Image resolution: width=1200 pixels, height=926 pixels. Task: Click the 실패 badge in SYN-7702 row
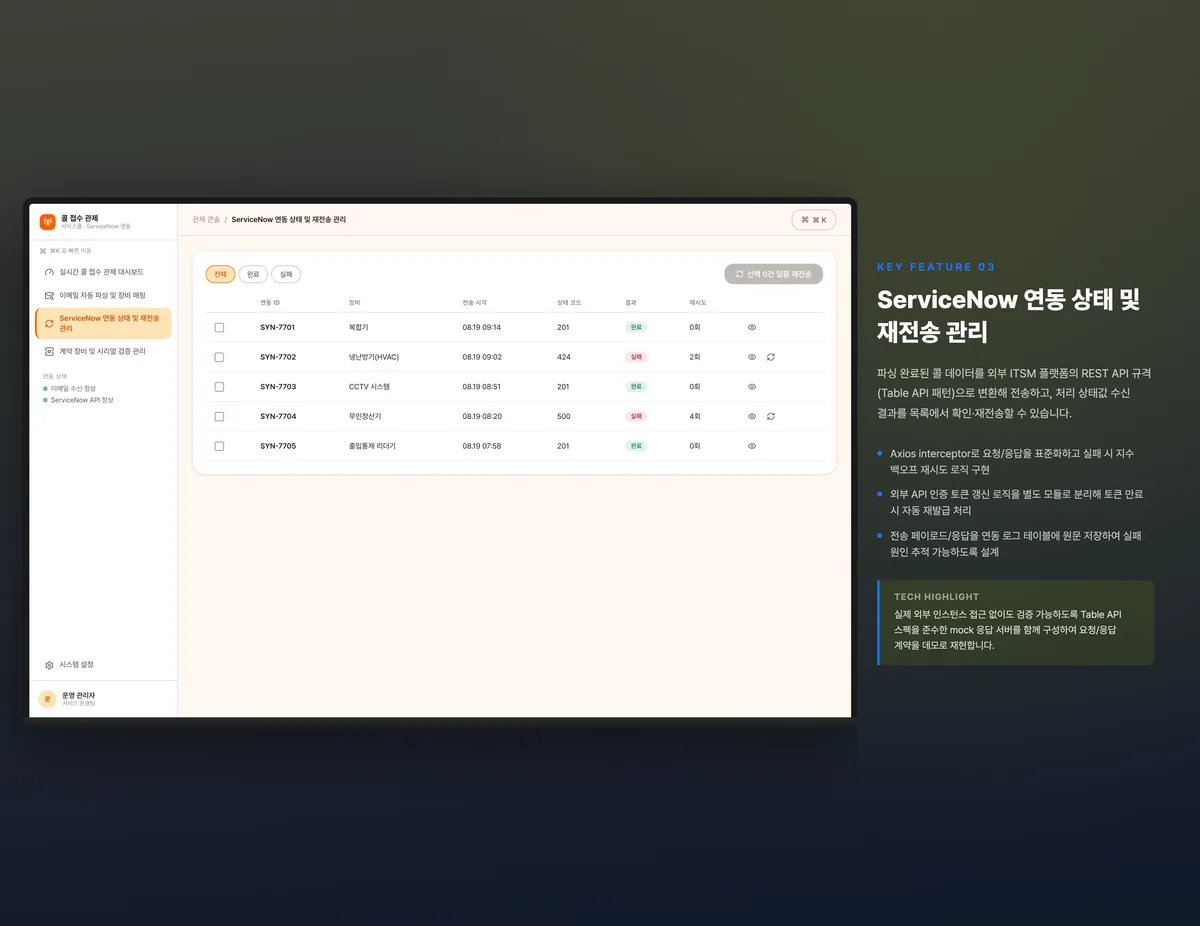636,357
